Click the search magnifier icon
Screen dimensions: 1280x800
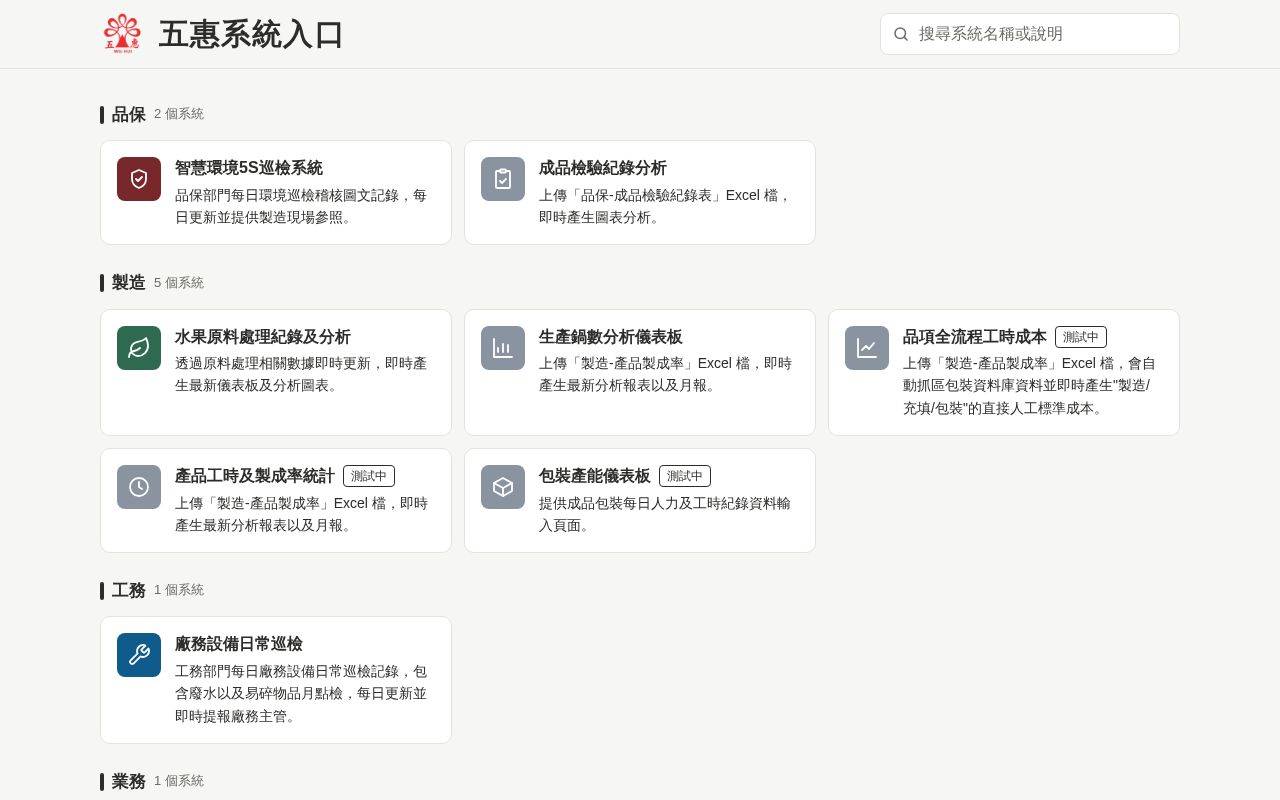[x=901, y=34]
